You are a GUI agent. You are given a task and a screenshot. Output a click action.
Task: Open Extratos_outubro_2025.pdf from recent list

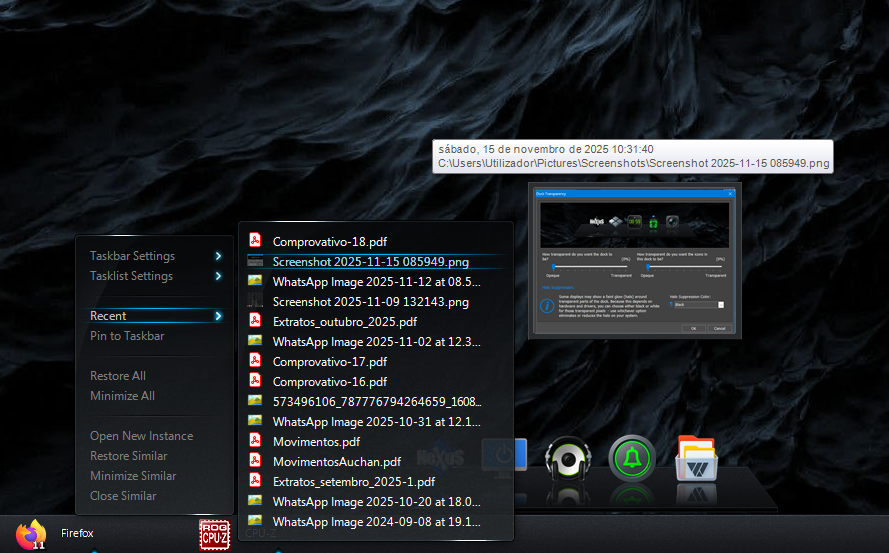[344, 321]
